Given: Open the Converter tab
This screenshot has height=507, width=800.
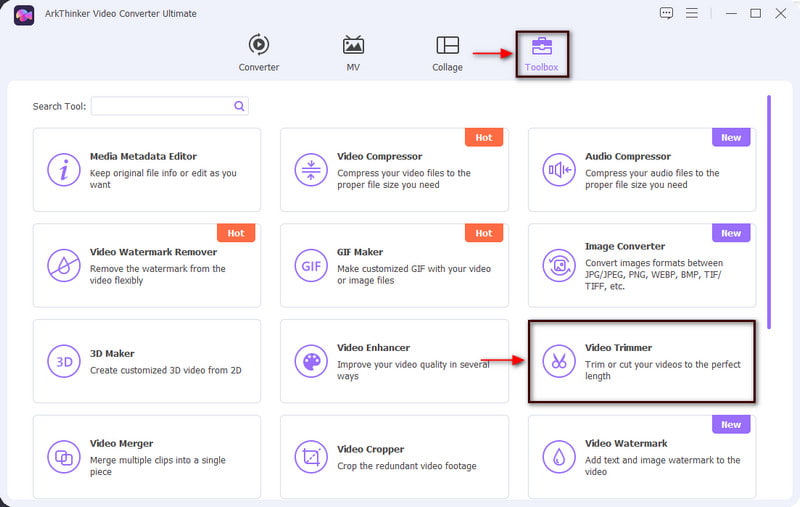Looking at the screenshot, I should coord(259,53).
